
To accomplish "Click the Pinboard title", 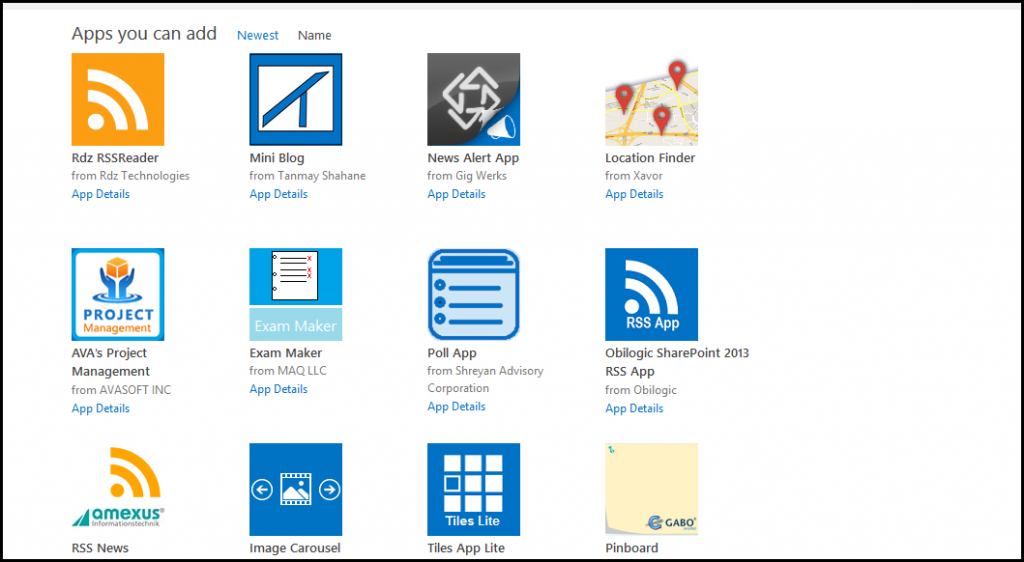I will 632,548.
